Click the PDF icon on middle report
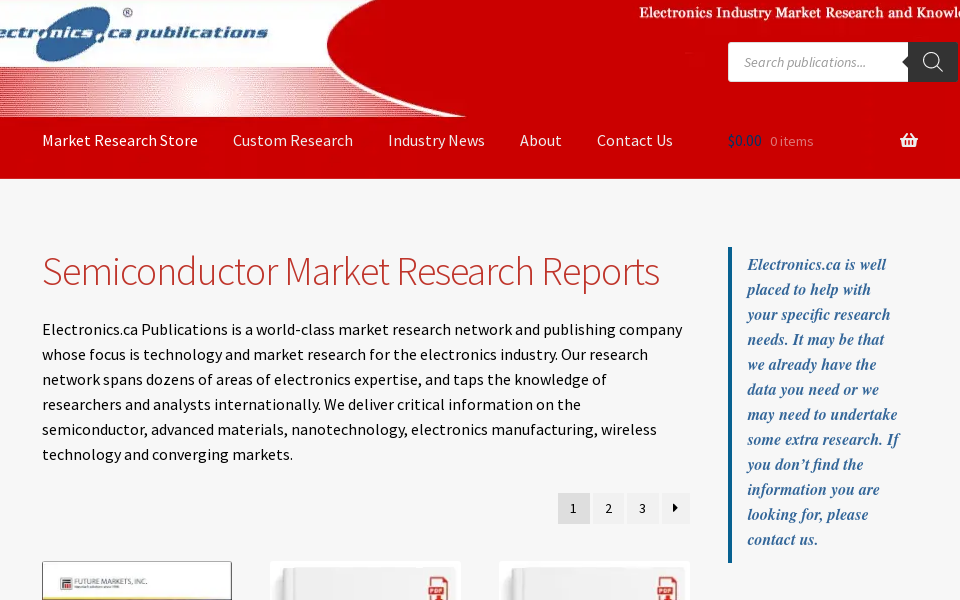The image size is (960, 600). pos(437,588)
